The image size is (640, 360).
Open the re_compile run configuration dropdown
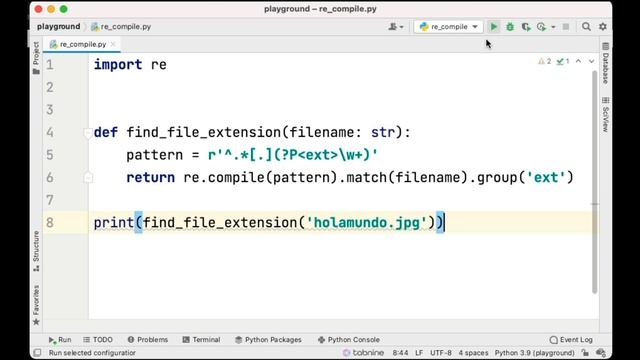tap(448, 27)
